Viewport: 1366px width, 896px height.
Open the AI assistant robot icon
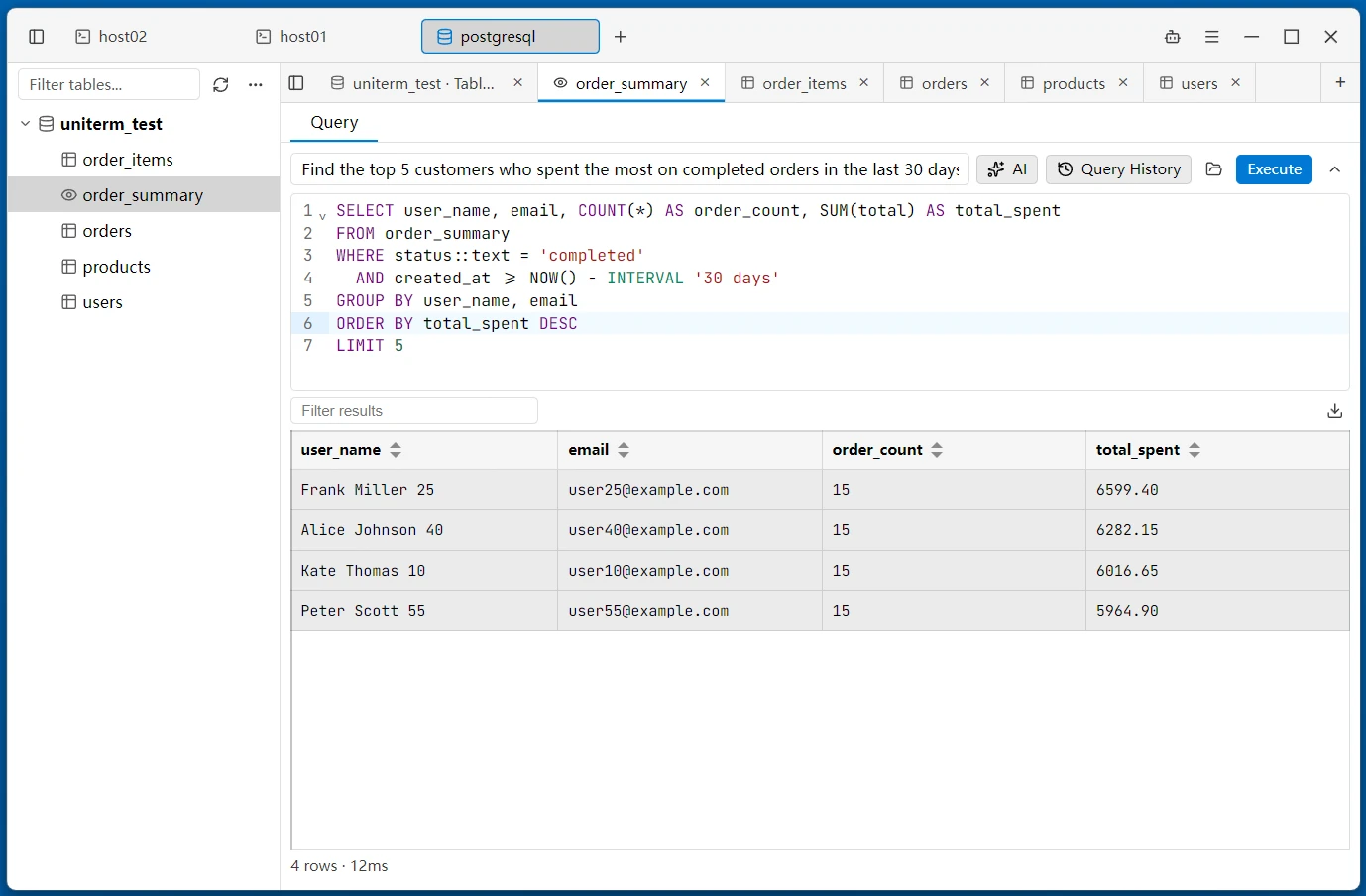1173,37
